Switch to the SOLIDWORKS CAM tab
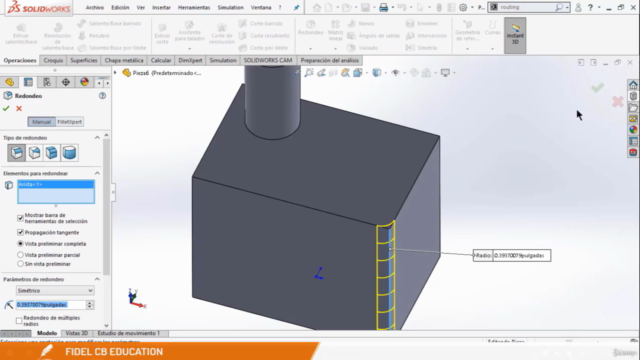 268,60
